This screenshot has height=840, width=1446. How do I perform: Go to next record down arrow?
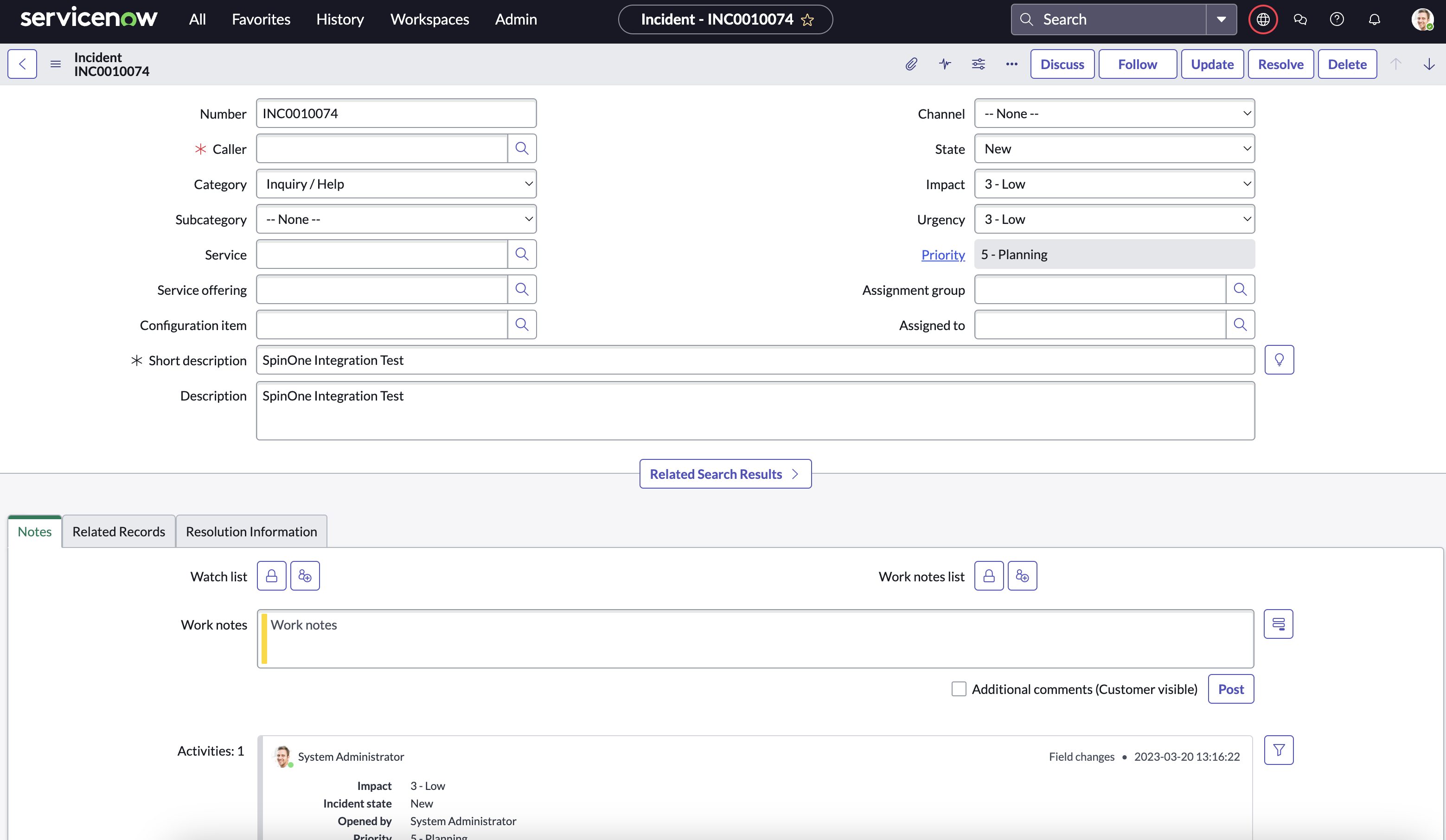(1429, 64)
